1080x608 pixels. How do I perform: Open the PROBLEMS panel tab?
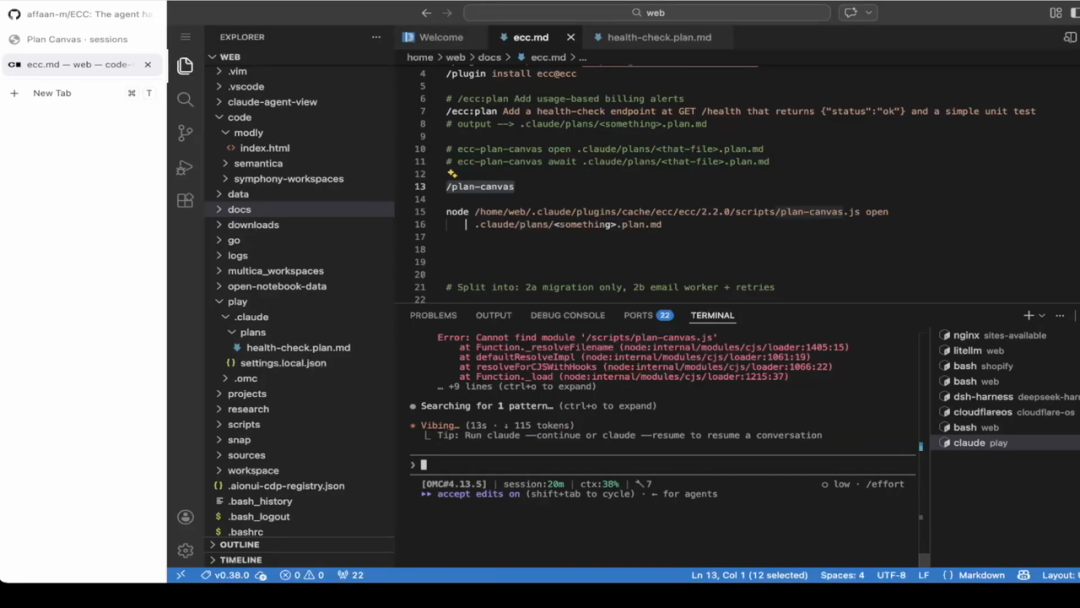pyautogui.click(x=433, y=315)
